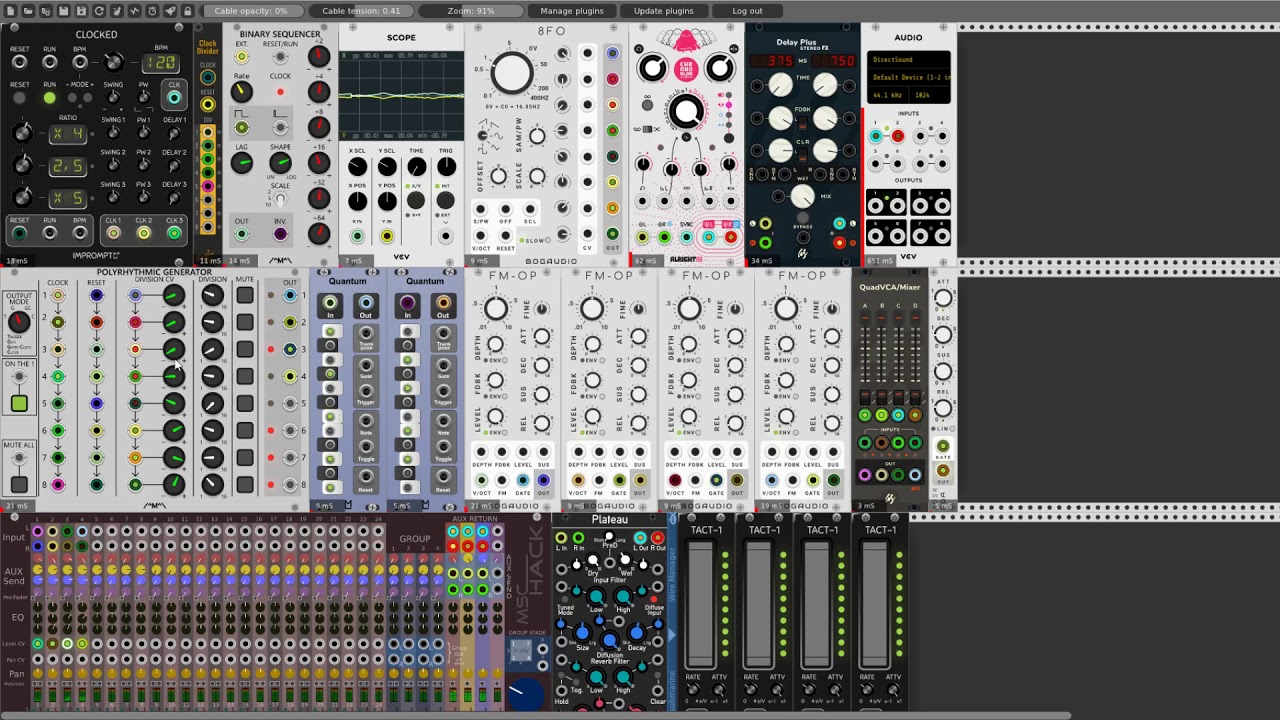
Task: Toggle Mute button for Polyrhythmic row 5
Action: click(x=244, y=404)
